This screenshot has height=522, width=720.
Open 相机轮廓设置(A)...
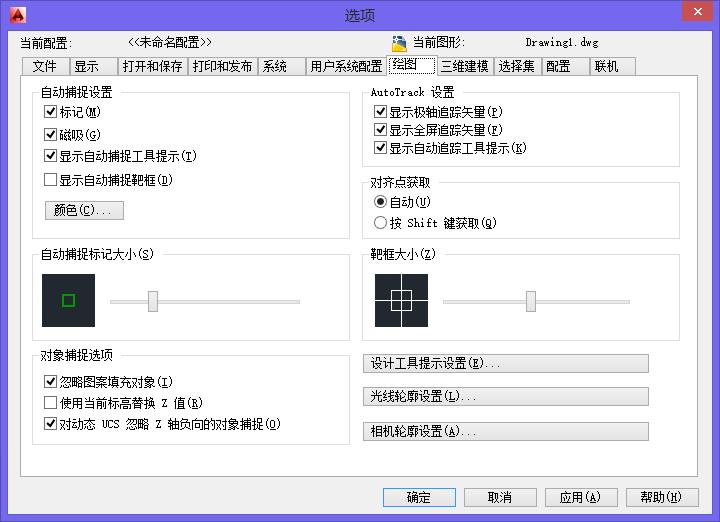click(506, 432)
